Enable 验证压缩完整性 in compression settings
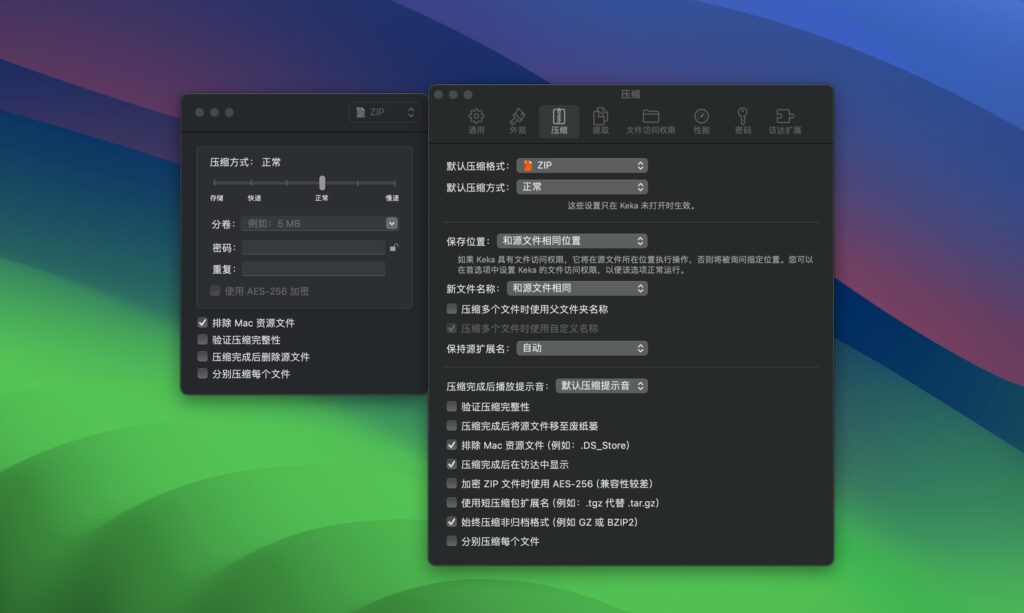Viewport: 1024px width, 613px height. point(452,406)
